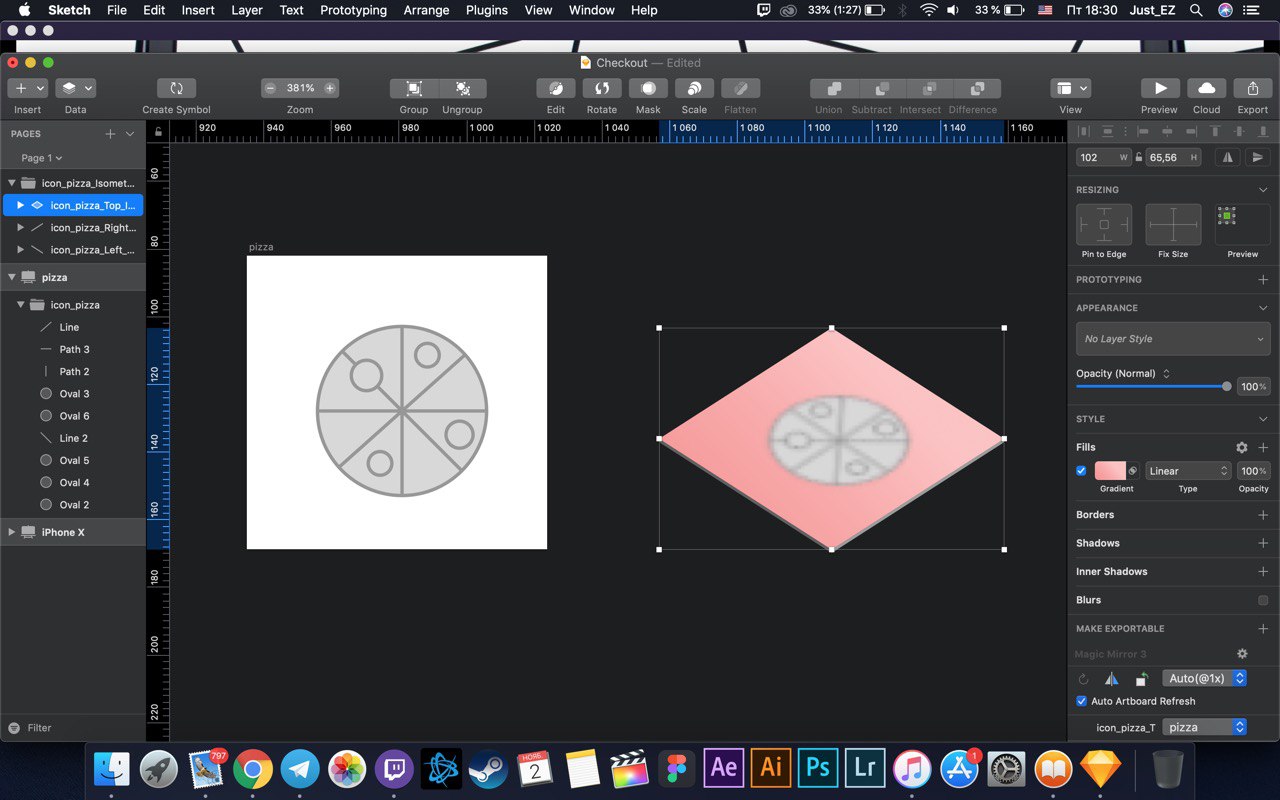Click the Ungroup toolbar icon
This screenshot has height=800, width=1280.
462,88
